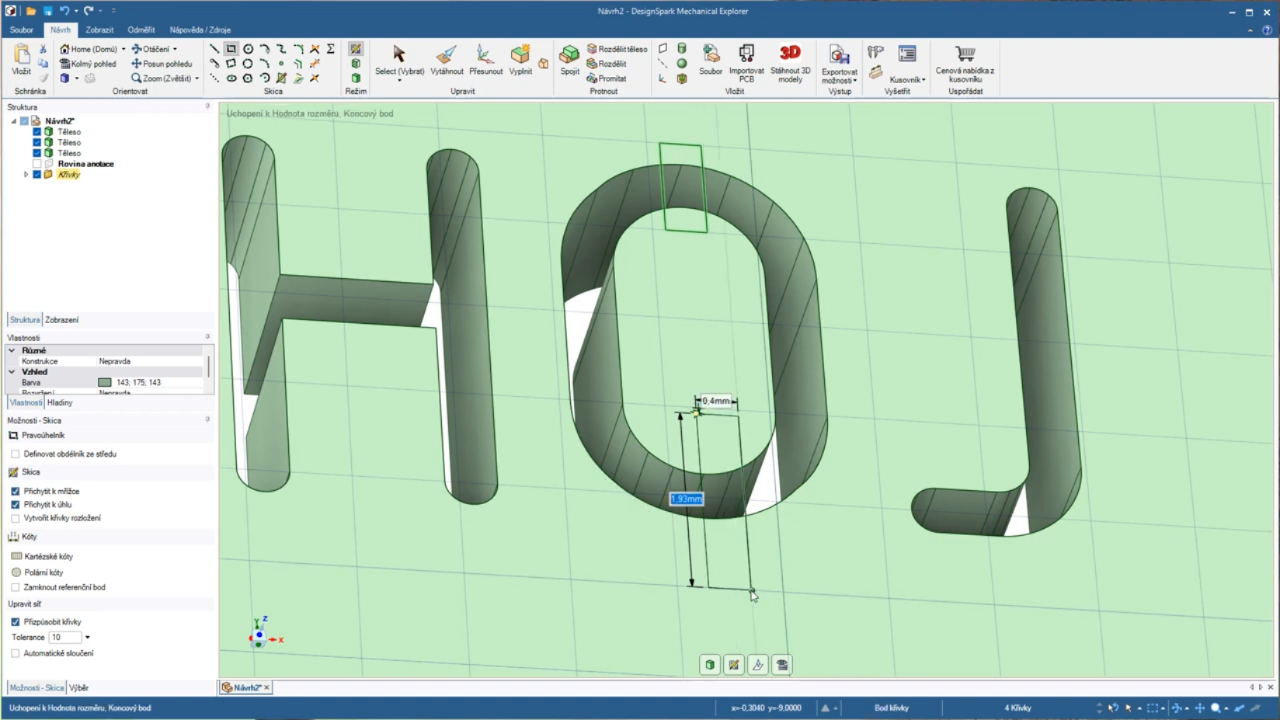This screenshot has width=1280, height=720.
Task: Toggle visibility checkbox of first Těleso
Action: click(x=37, y=132)
